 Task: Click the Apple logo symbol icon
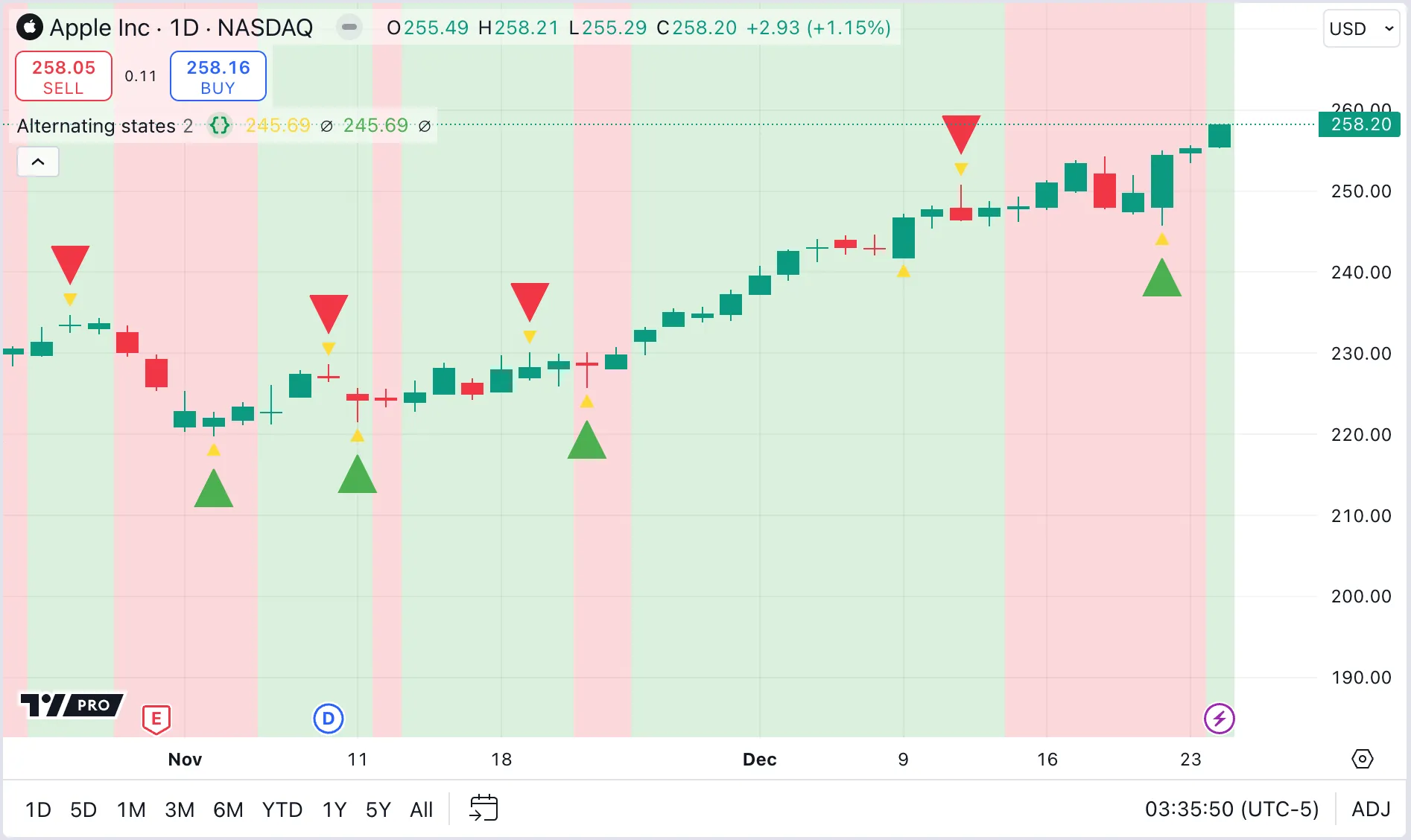click(x=30, y=28)
